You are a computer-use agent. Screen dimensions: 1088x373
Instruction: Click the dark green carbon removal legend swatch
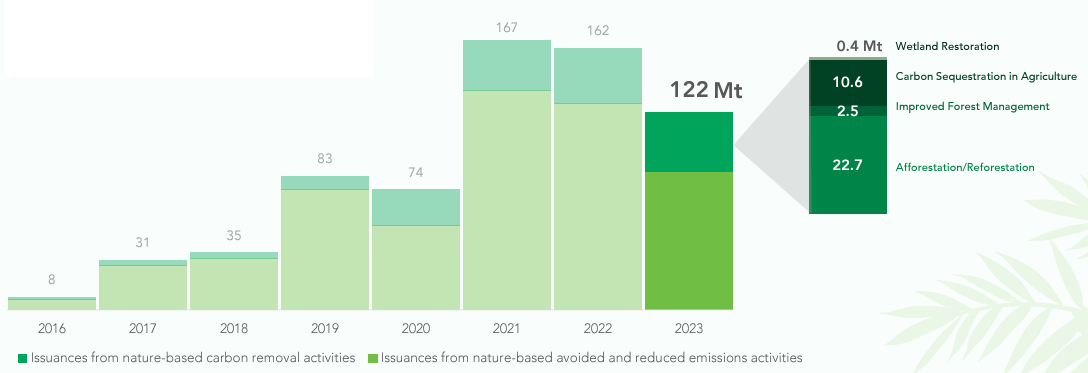pyautogui.click(x=22, y=358)
